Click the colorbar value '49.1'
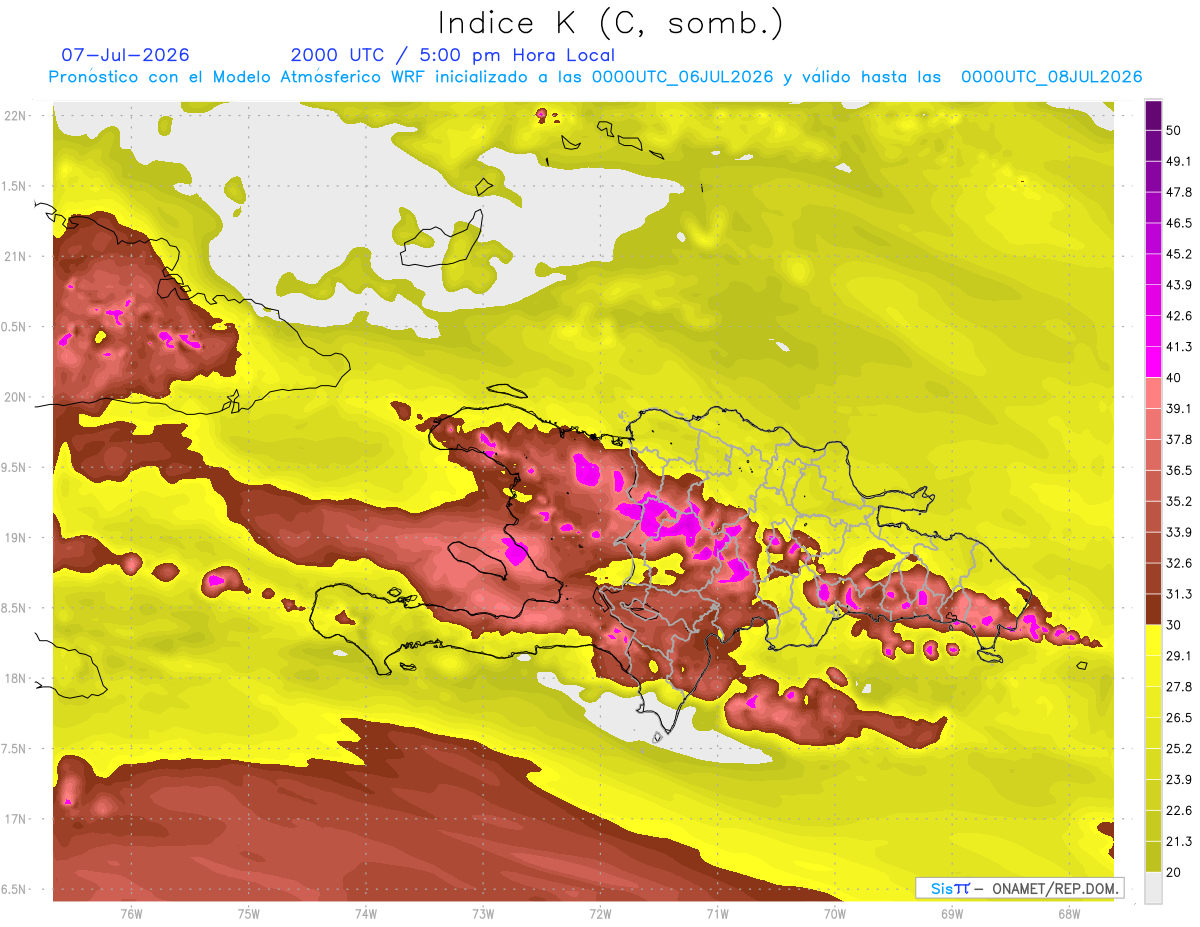Image resolution: width=1200 pixels, height=927 pixels. (1179, 162)
